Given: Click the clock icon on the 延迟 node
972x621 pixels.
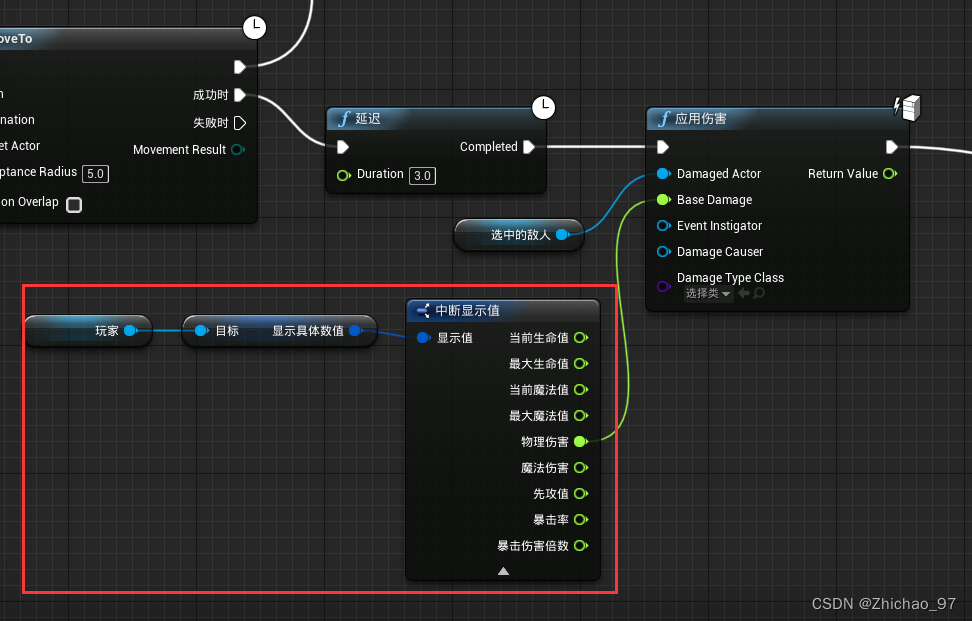Looking at the screenshot, I should coord(543,107).
